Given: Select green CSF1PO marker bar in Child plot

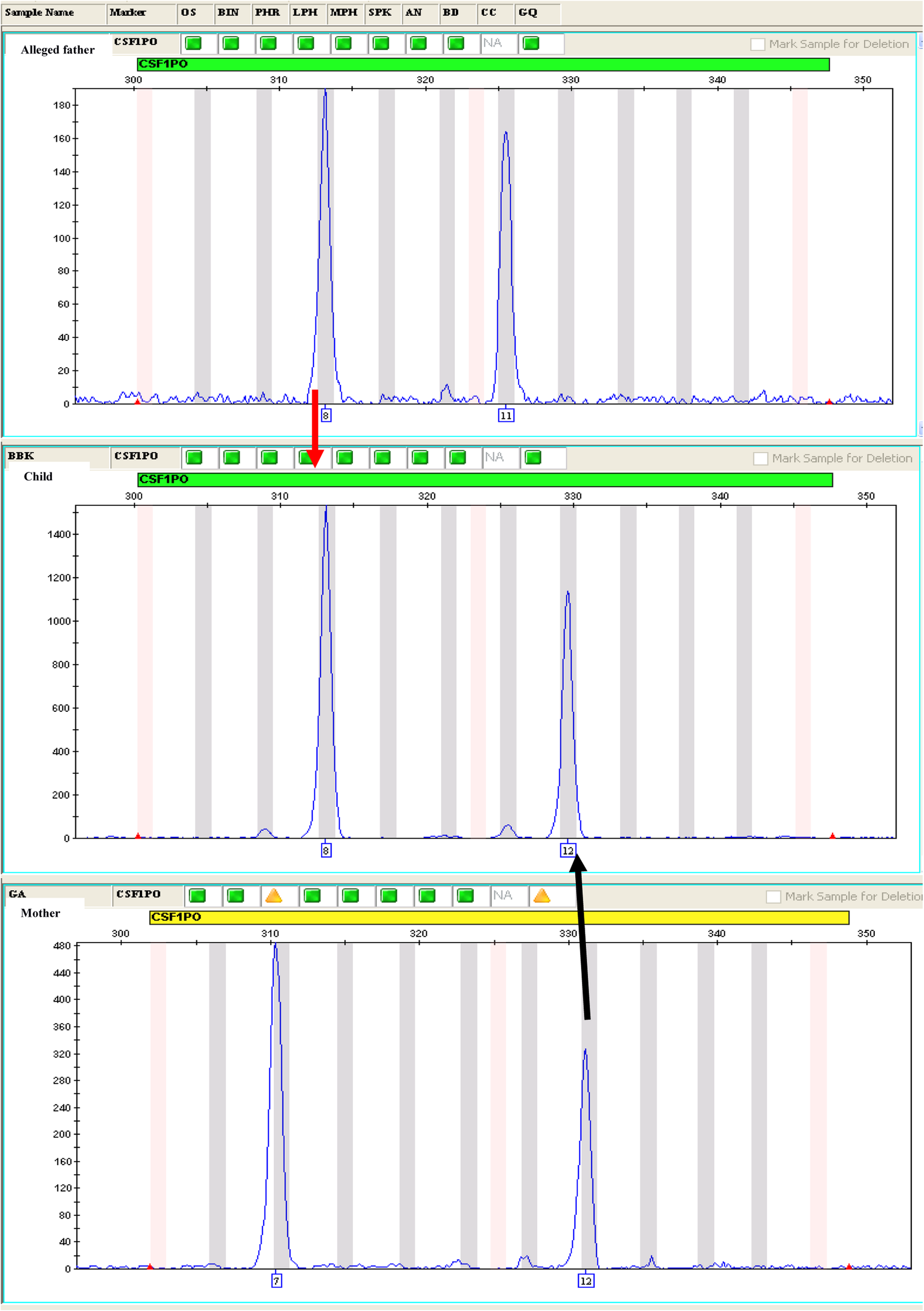Looking at the screenshot, I should click(x=485, y=479).
